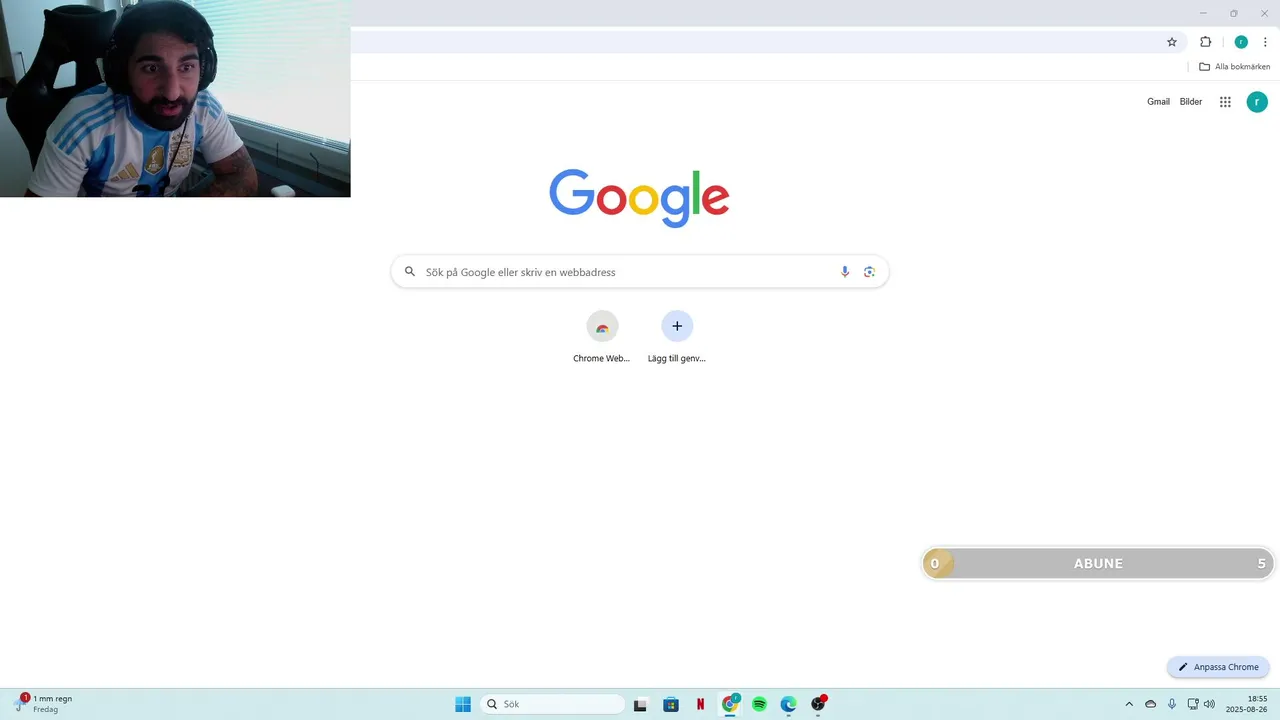Start voice search with the microphone icon
The image size is (1280, 720).
845,272
